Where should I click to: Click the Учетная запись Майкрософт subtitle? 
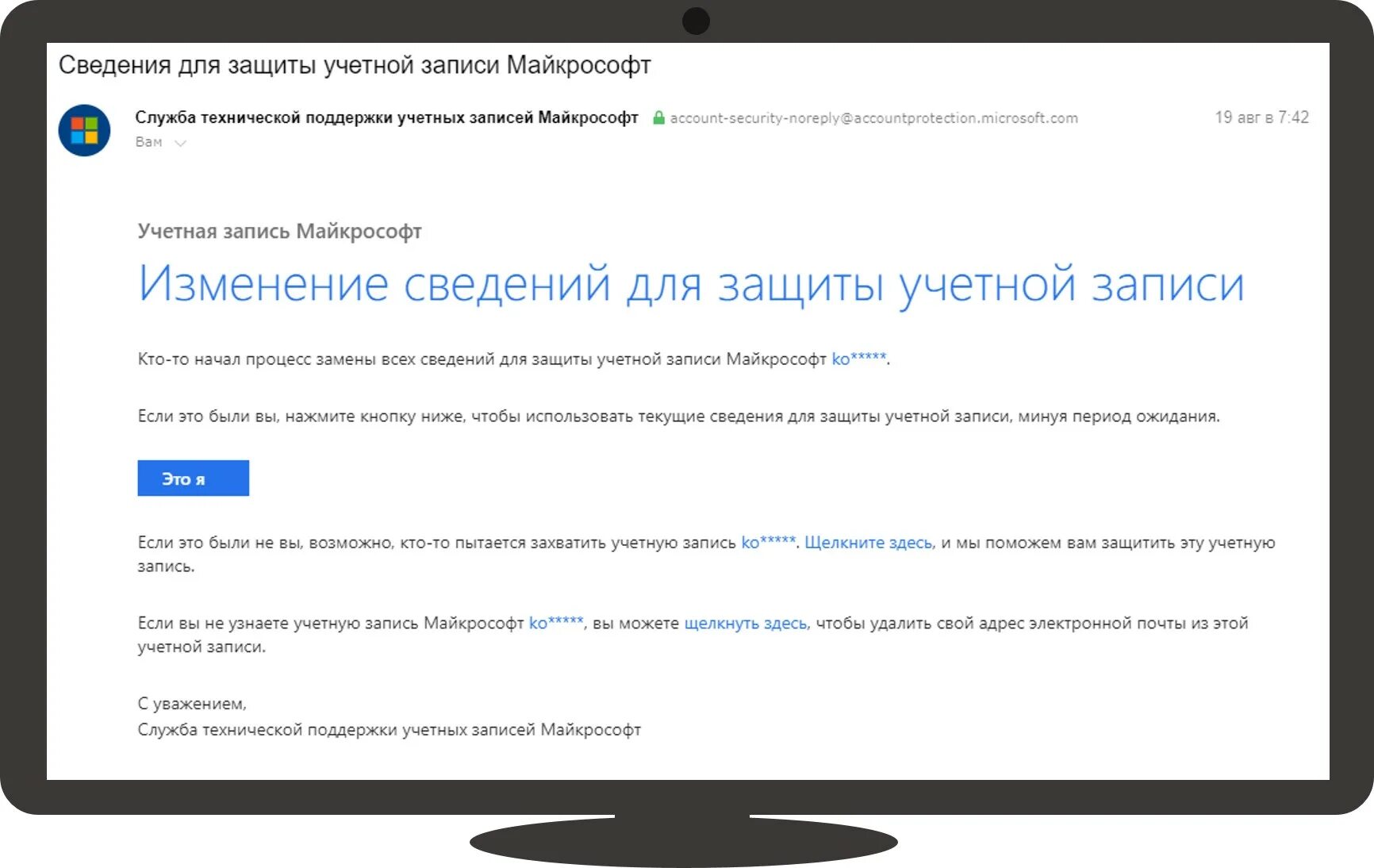point(279,231)
